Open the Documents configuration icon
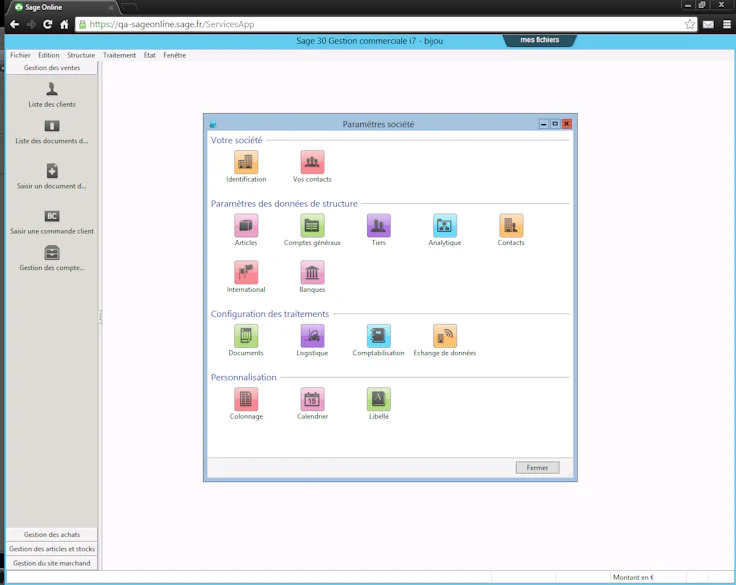736x585 pixels. pos(246,336)
